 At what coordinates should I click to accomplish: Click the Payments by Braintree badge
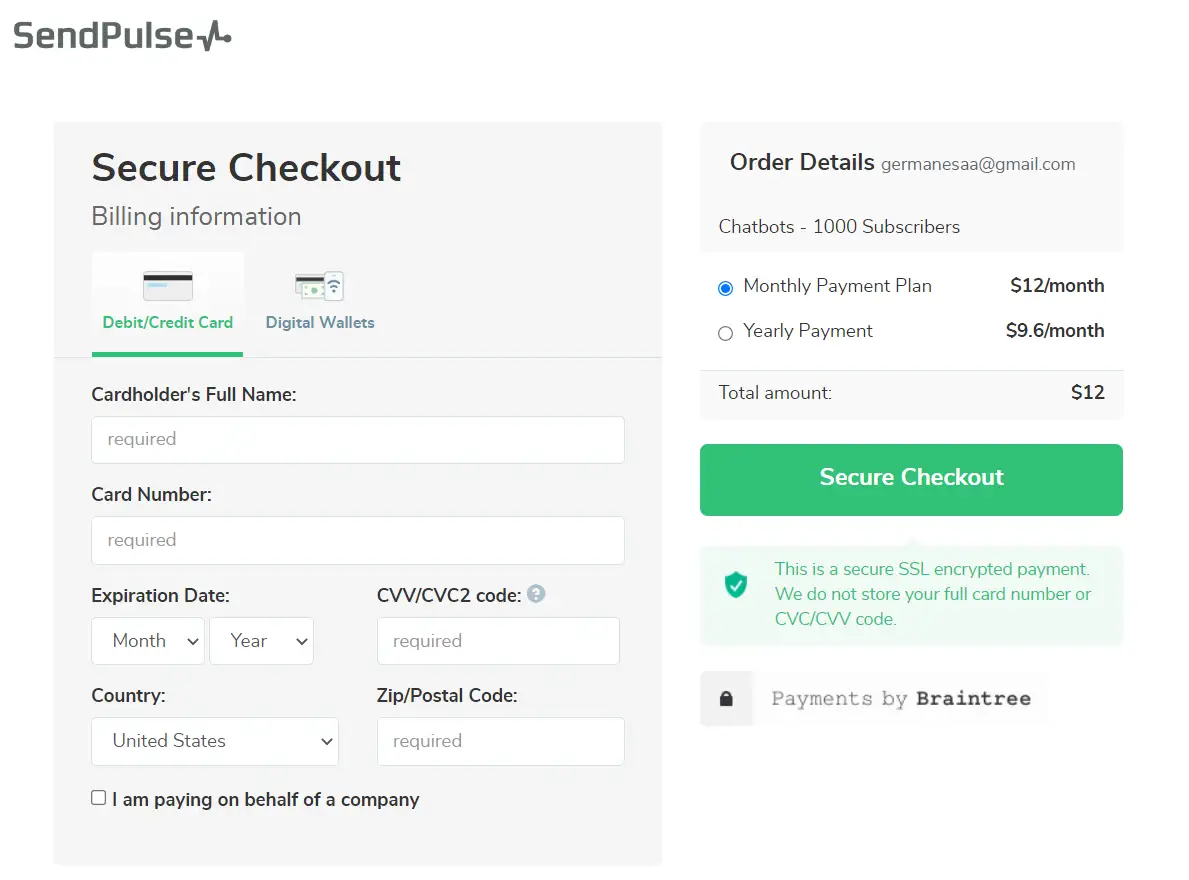900,699
